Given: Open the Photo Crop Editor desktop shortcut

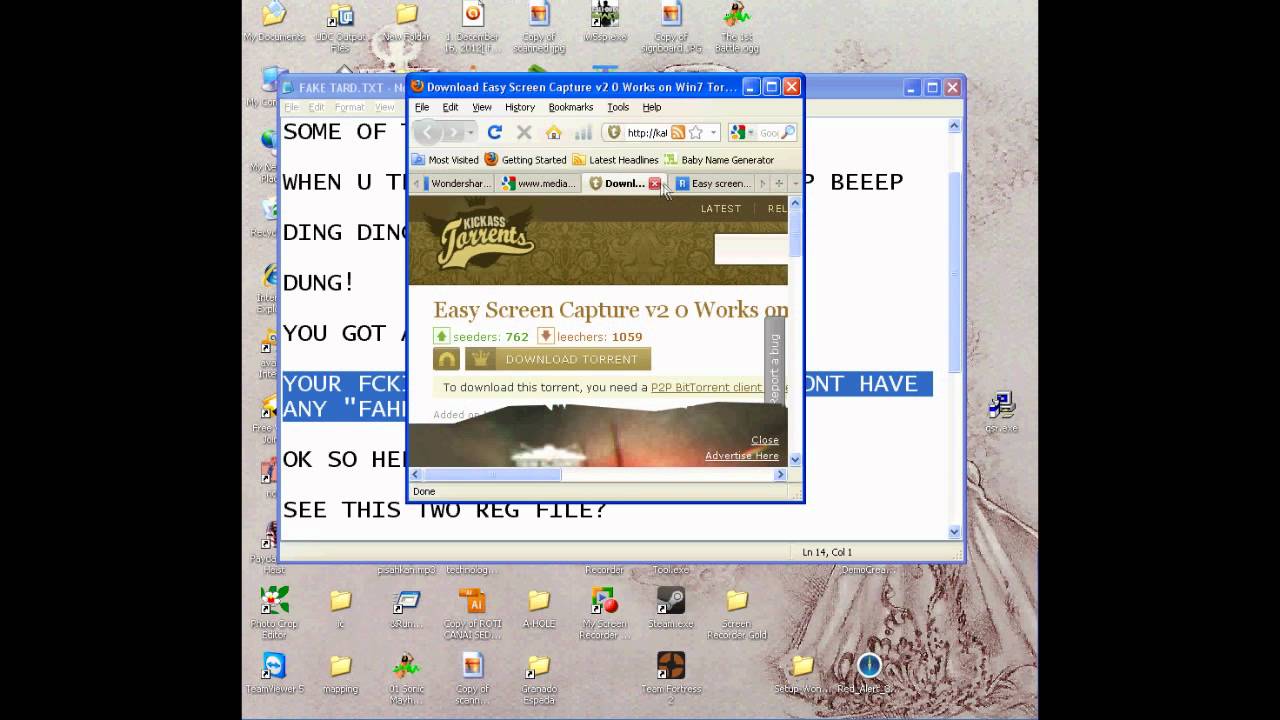Looking at the screenshot, I should 274,613.
